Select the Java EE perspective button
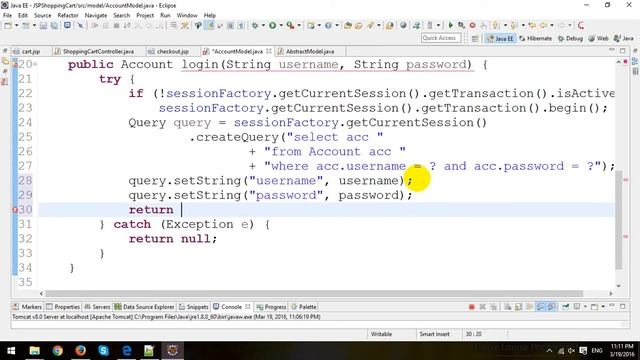 (500, 38)
